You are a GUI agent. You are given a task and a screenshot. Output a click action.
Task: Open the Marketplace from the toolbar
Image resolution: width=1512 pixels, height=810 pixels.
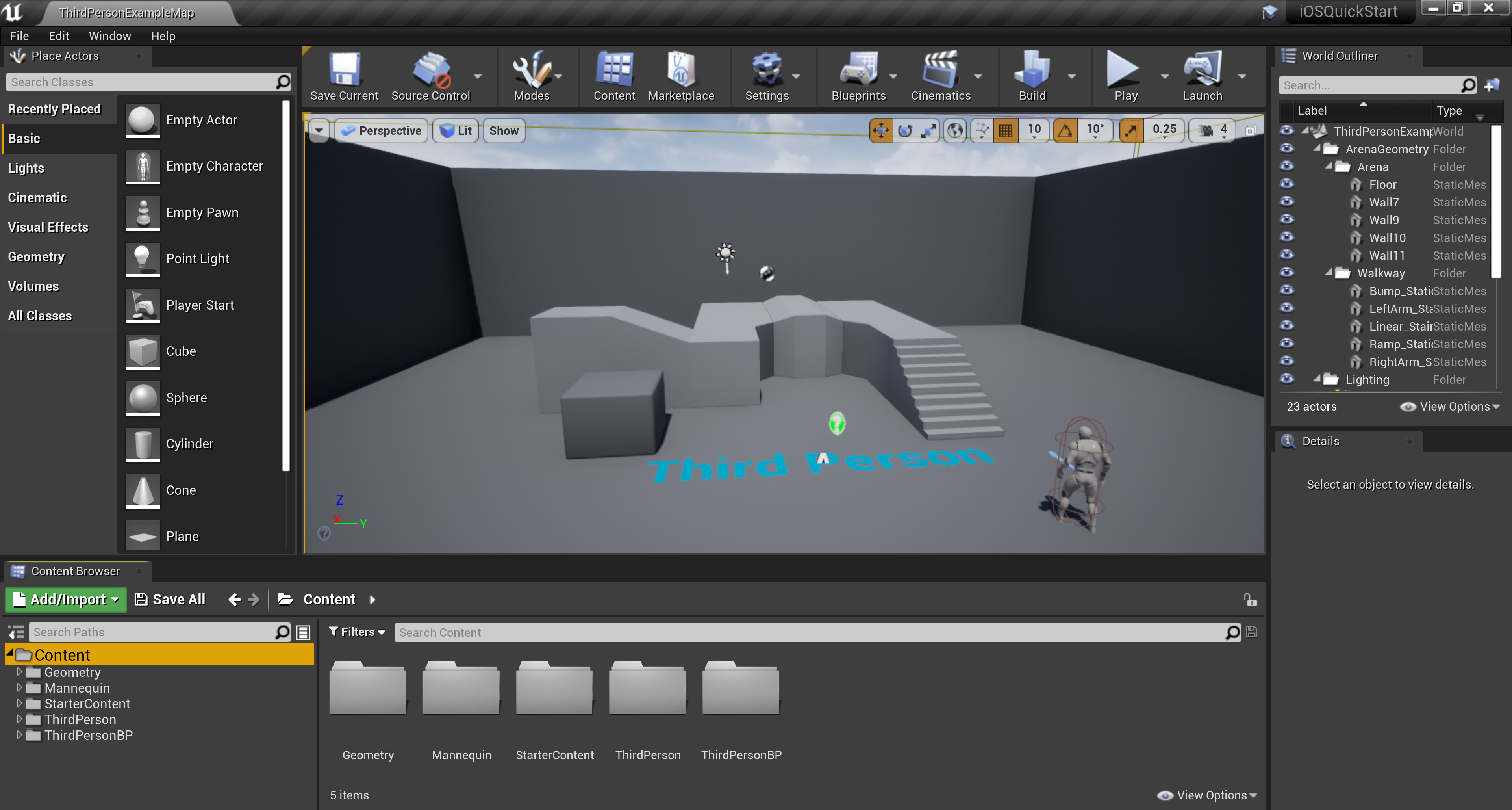pyautogui.click(x=680, y=71)
